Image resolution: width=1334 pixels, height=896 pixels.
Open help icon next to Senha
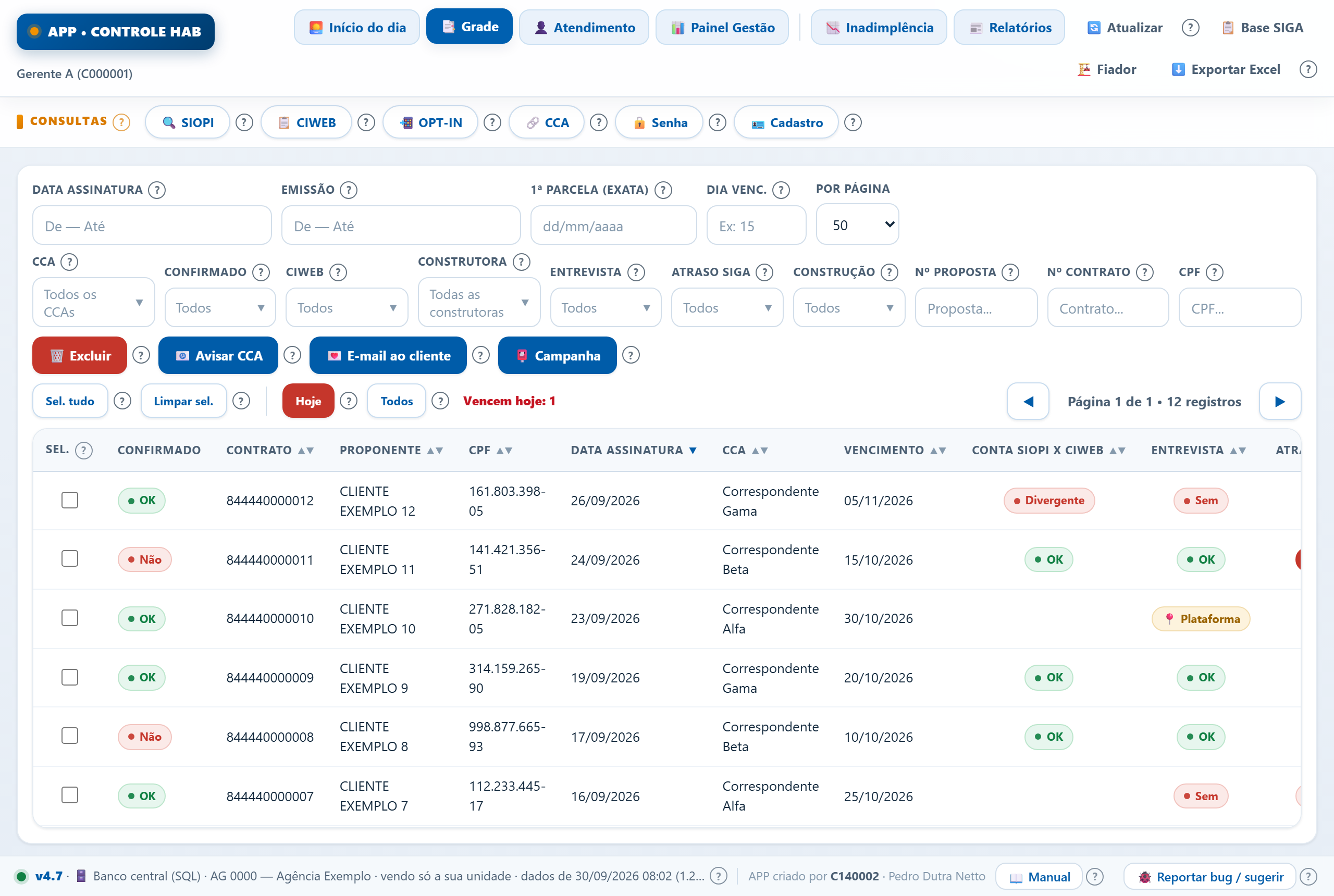point(718,122)
